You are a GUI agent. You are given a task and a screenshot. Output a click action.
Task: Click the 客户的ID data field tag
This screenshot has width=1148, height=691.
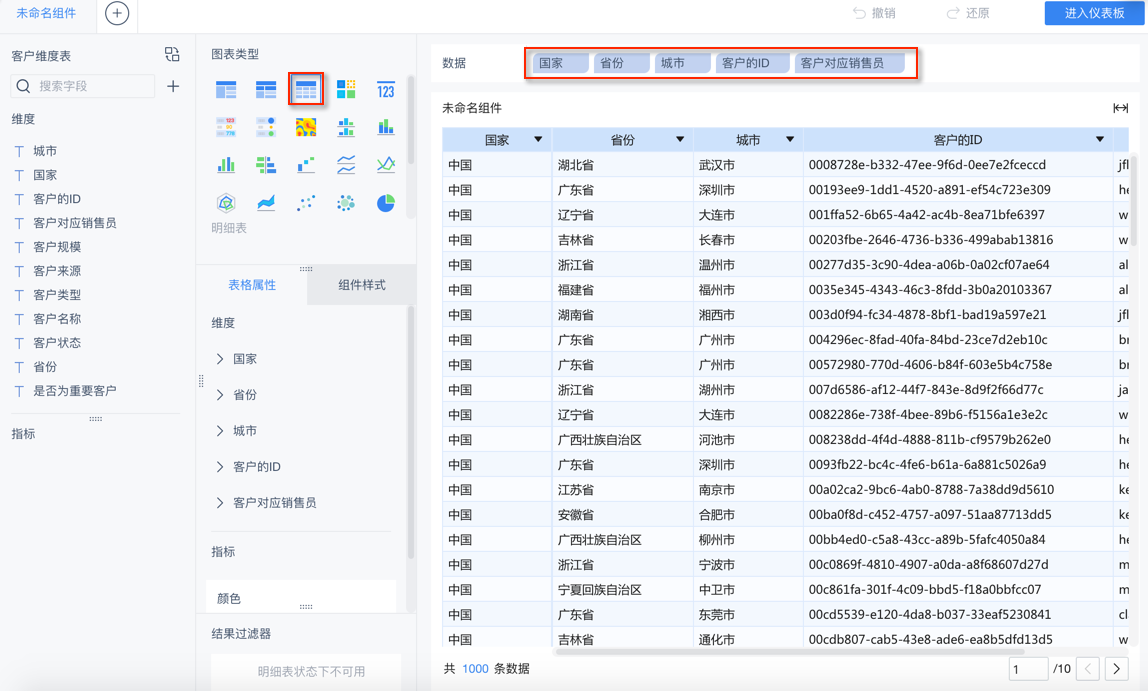(753, 63)
